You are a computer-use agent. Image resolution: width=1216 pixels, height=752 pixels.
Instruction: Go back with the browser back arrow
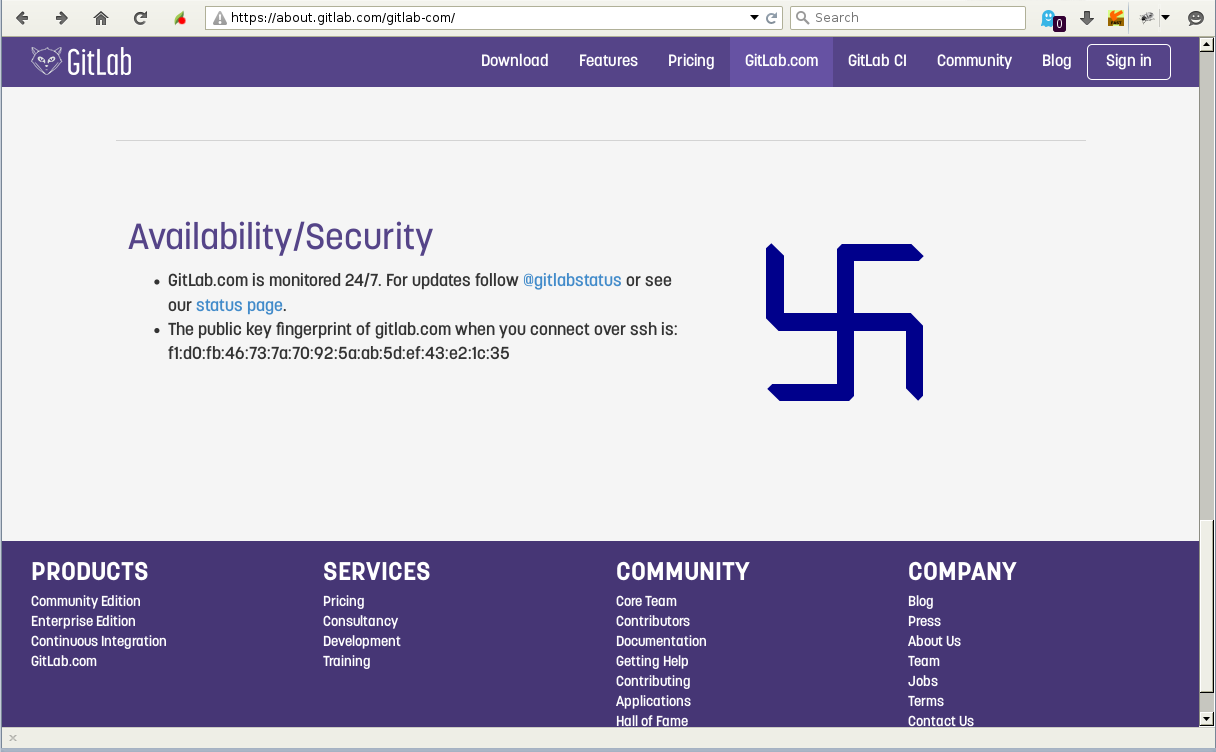click(22, 18)
